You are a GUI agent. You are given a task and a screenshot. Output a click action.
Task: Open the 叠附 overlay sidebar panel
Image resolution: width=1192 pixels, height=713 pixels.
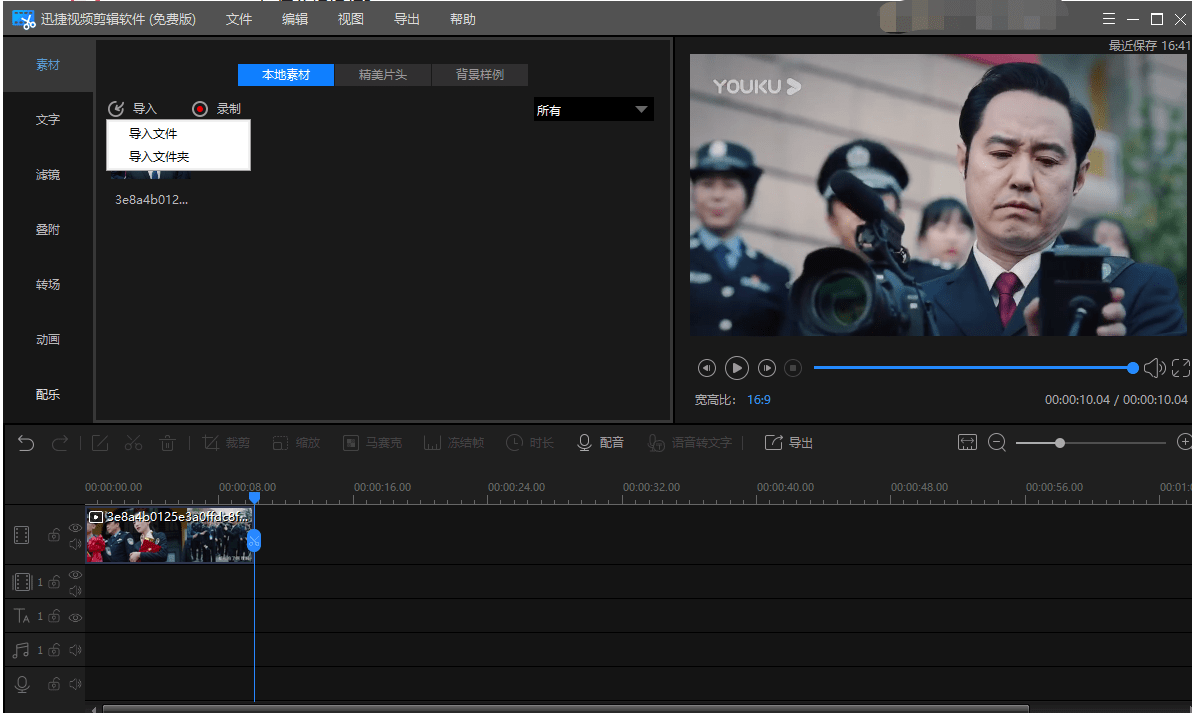tap(48, 230)
